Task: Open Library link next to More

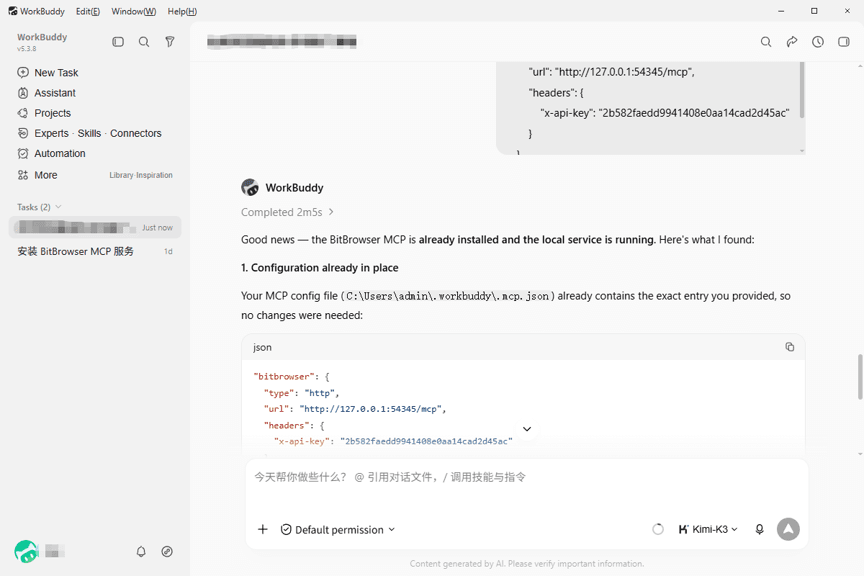Action: coord(121,175)
